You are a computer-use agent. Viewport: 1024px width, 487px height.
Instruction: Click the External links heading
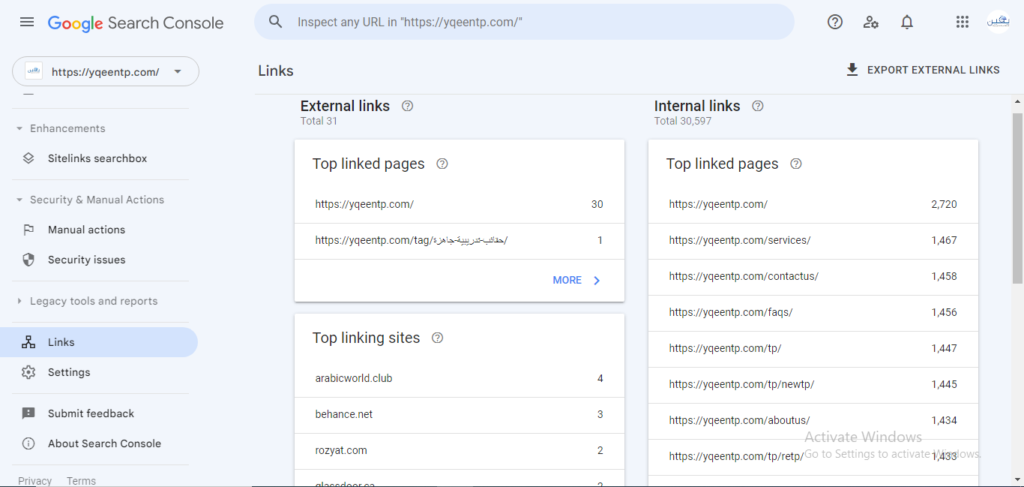[345, 106]
